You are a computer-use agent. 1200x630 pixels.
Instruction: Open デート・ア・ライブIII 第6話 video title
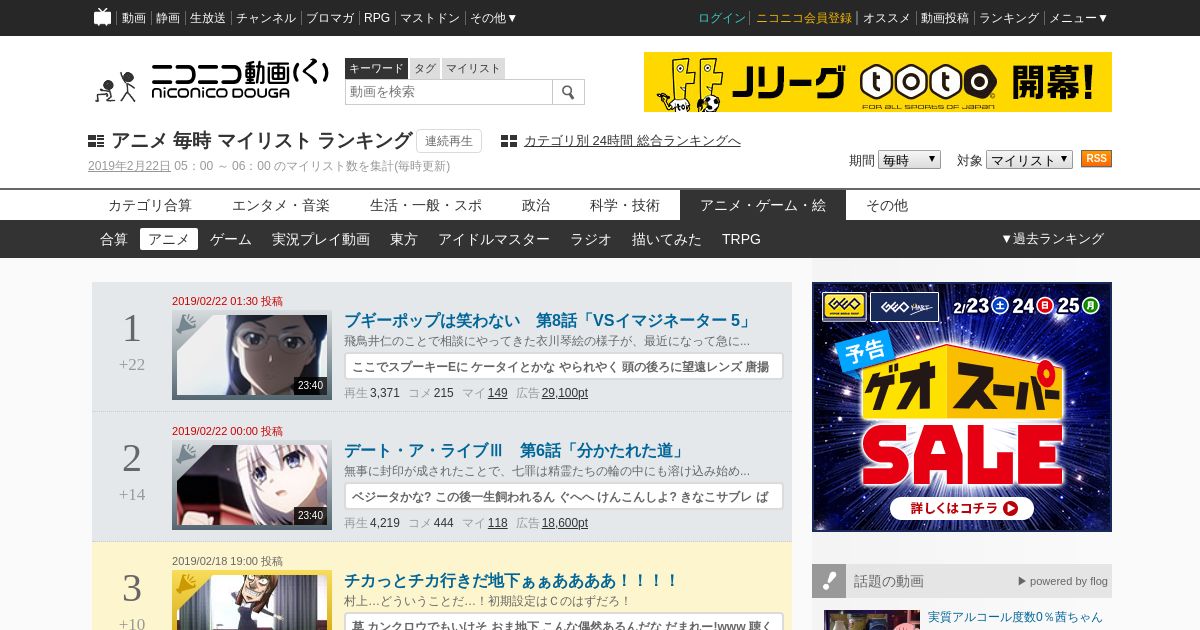[515, 451]
